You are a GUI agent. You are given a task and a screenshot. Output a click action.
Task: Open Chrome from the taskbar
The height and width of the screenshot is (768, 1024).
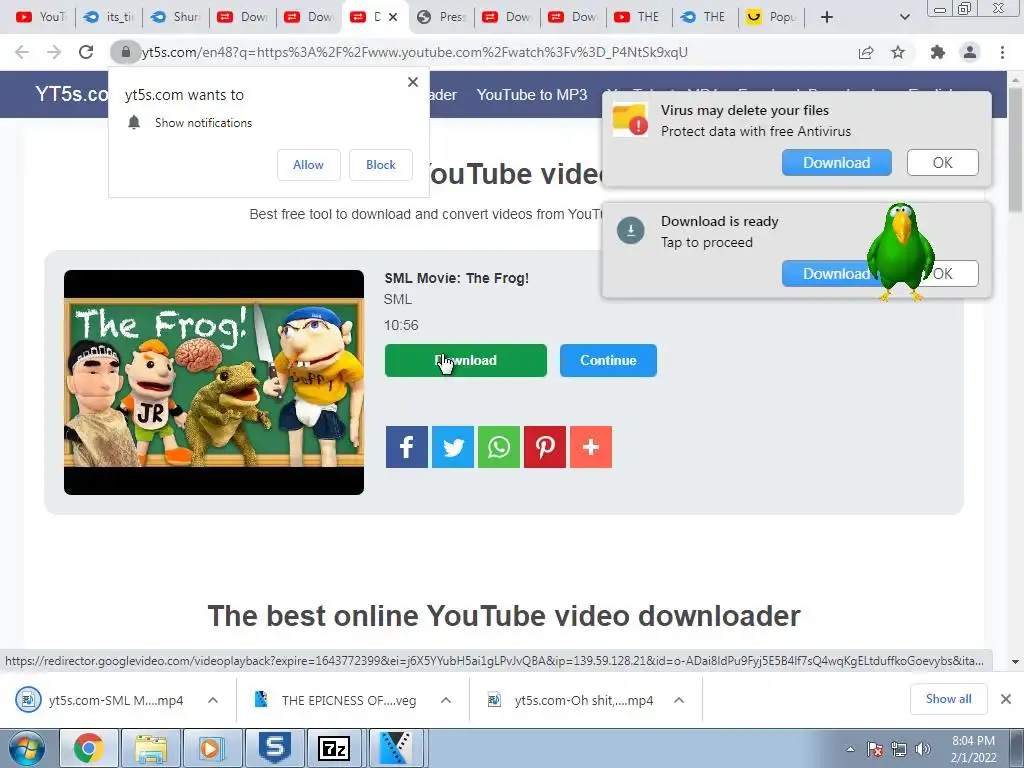point(88,748)
